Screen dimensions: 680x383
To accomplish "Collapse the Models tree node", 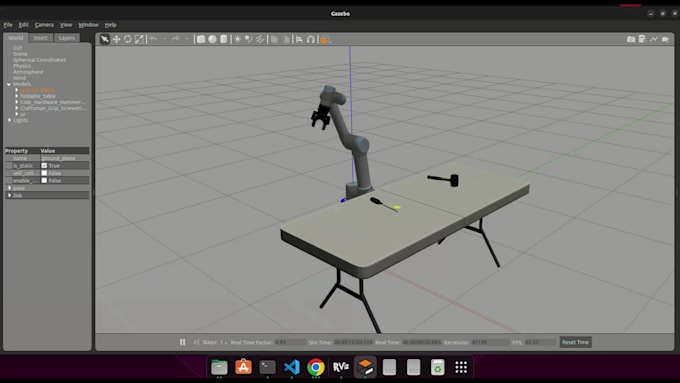I will pos(9,84).
